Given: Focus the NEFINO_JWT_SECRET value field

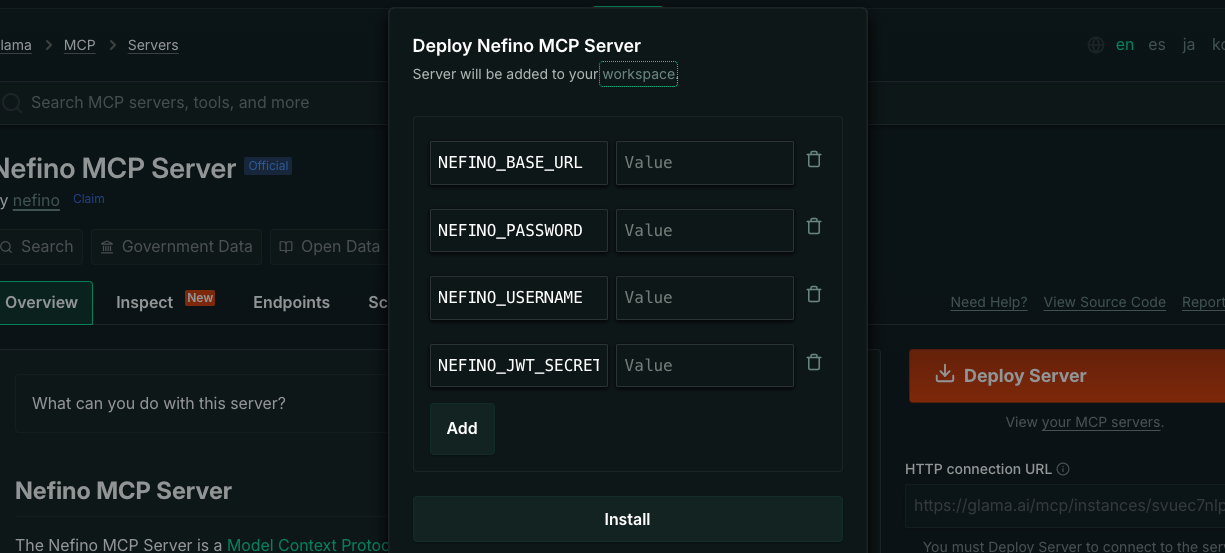Looking at the screenshot, I should tap(705, 365).
